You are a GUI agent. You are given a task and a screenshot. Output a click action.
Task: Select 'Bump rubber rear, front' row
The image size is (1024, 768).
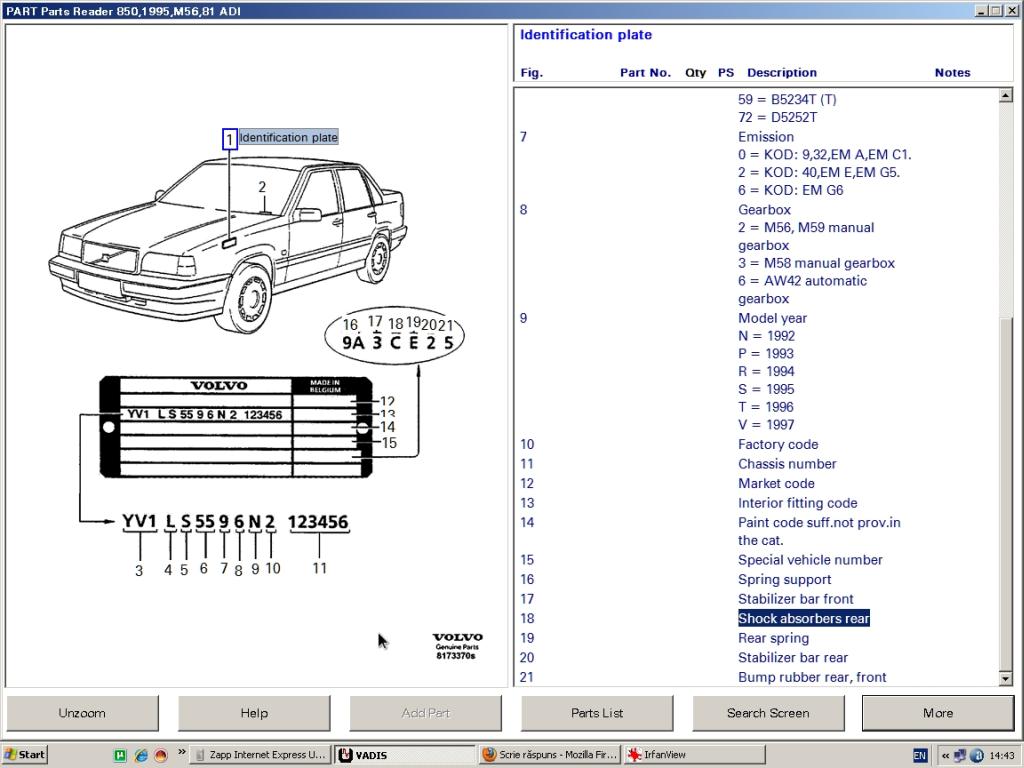[812, 677]
